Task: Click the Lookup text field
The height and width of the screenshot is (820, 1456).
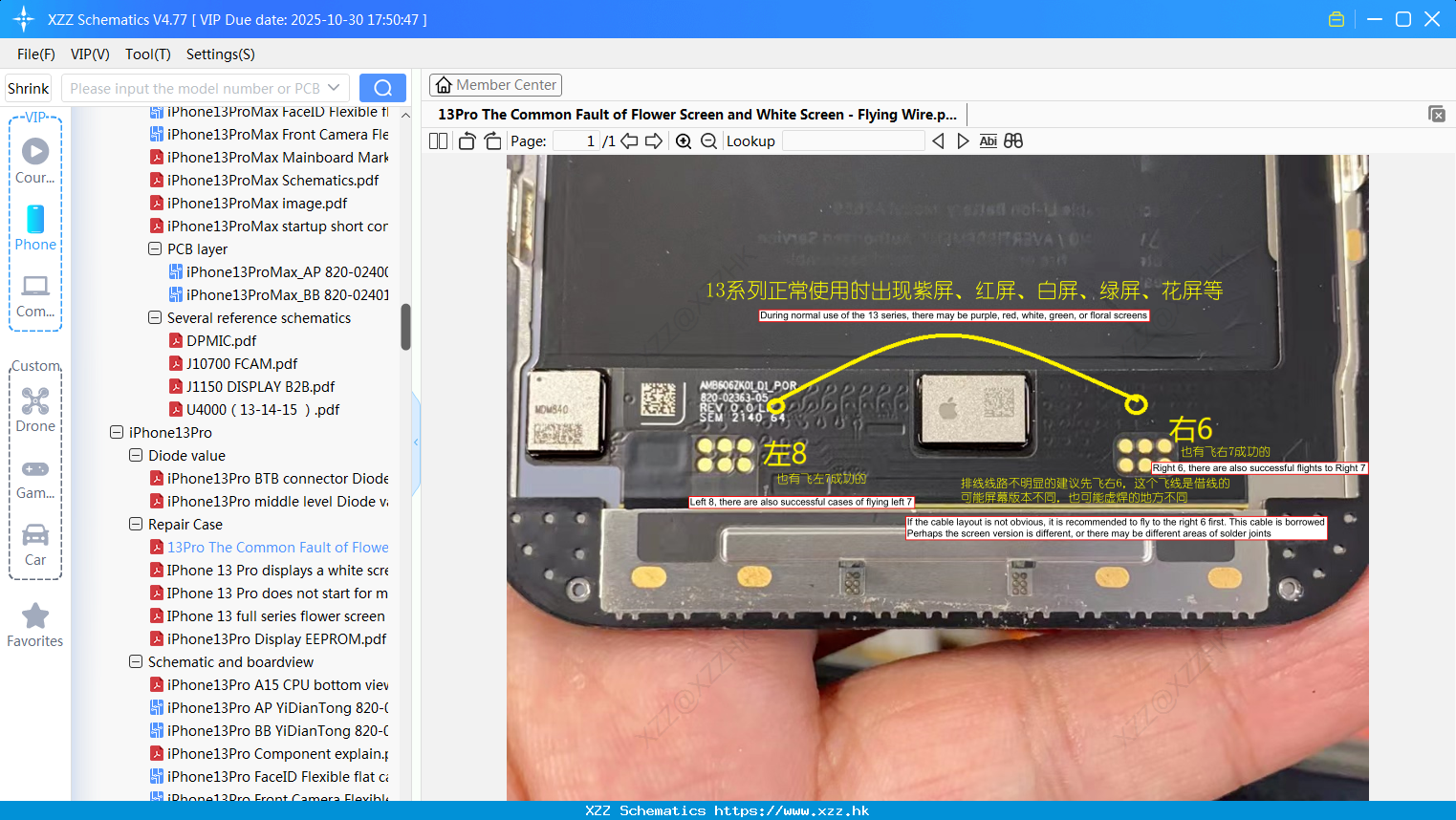Action: (x=854, y=140)
